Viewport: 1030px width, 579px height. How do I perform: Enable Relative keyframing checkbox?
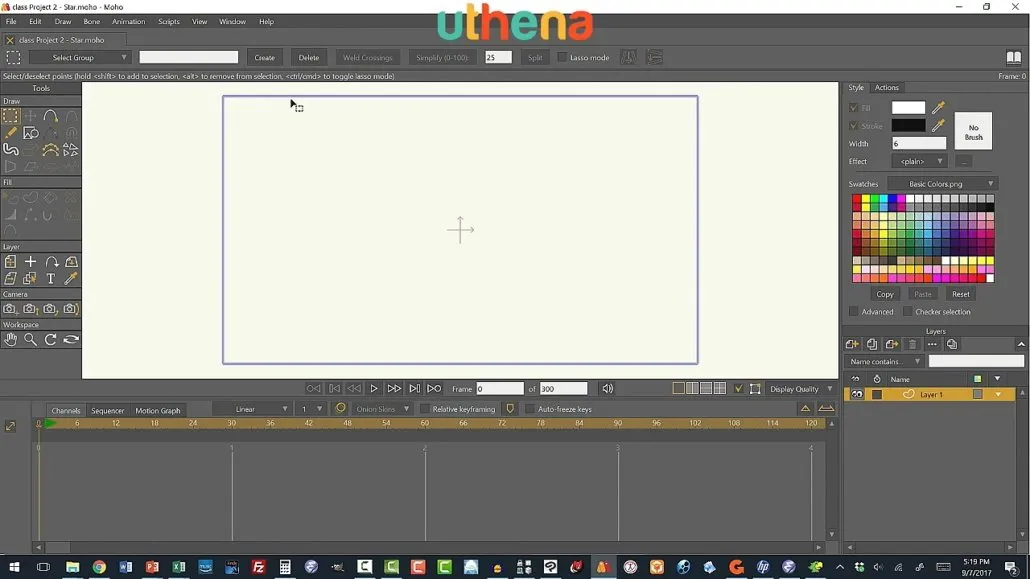point(424,409)
